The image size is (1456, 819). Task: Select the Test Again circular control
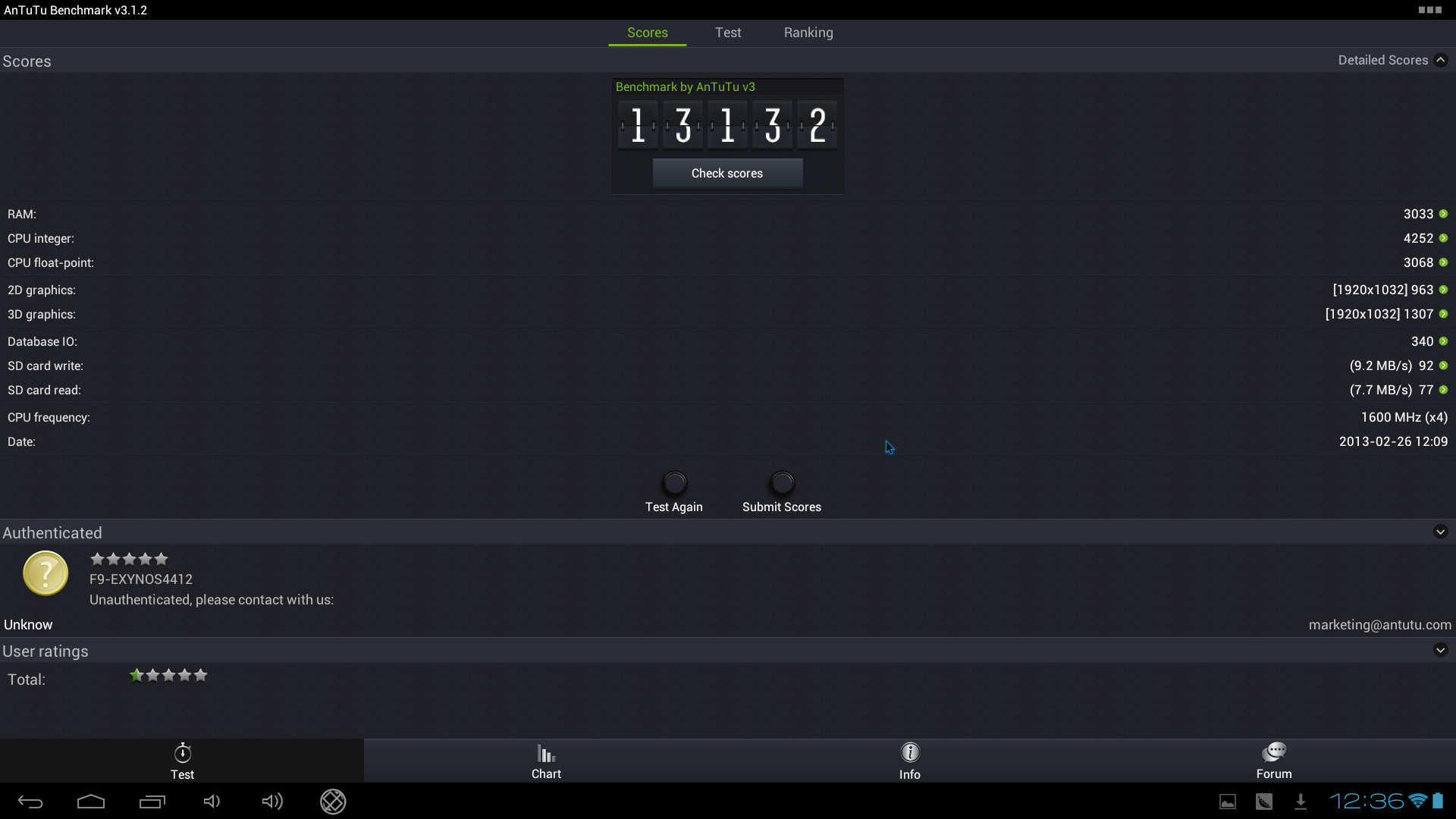coord(674,482)
